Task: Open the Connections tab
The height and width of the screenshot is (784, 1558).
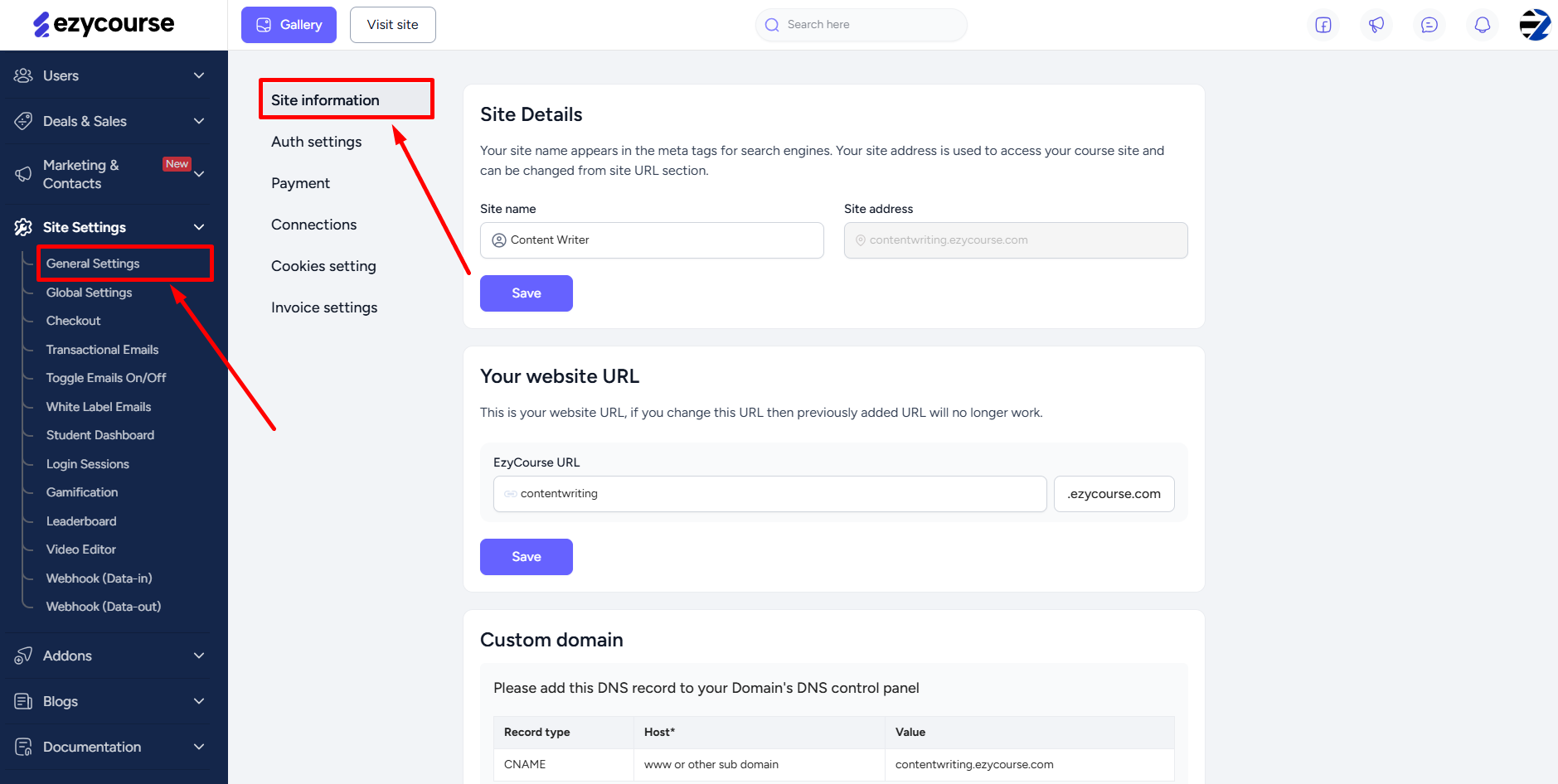Action: [313, 225]
